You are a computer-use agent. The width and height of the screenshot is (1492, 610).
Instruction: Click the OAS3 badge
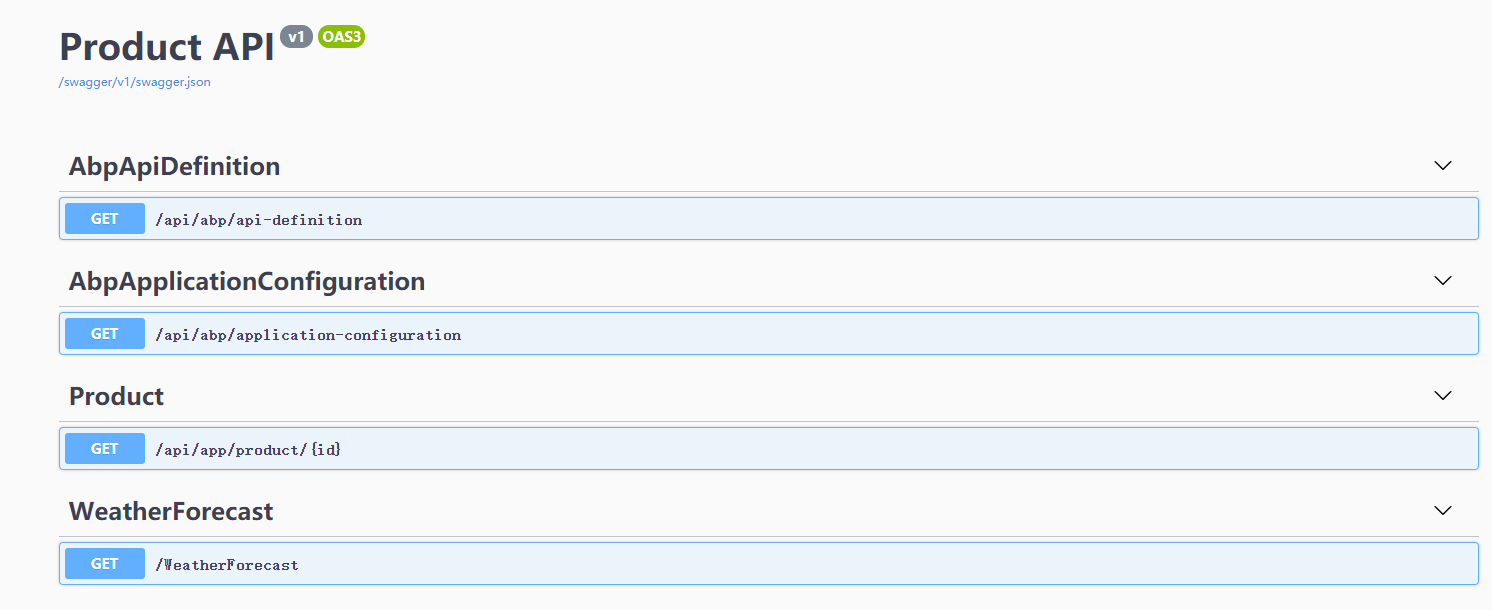(341, 37)
